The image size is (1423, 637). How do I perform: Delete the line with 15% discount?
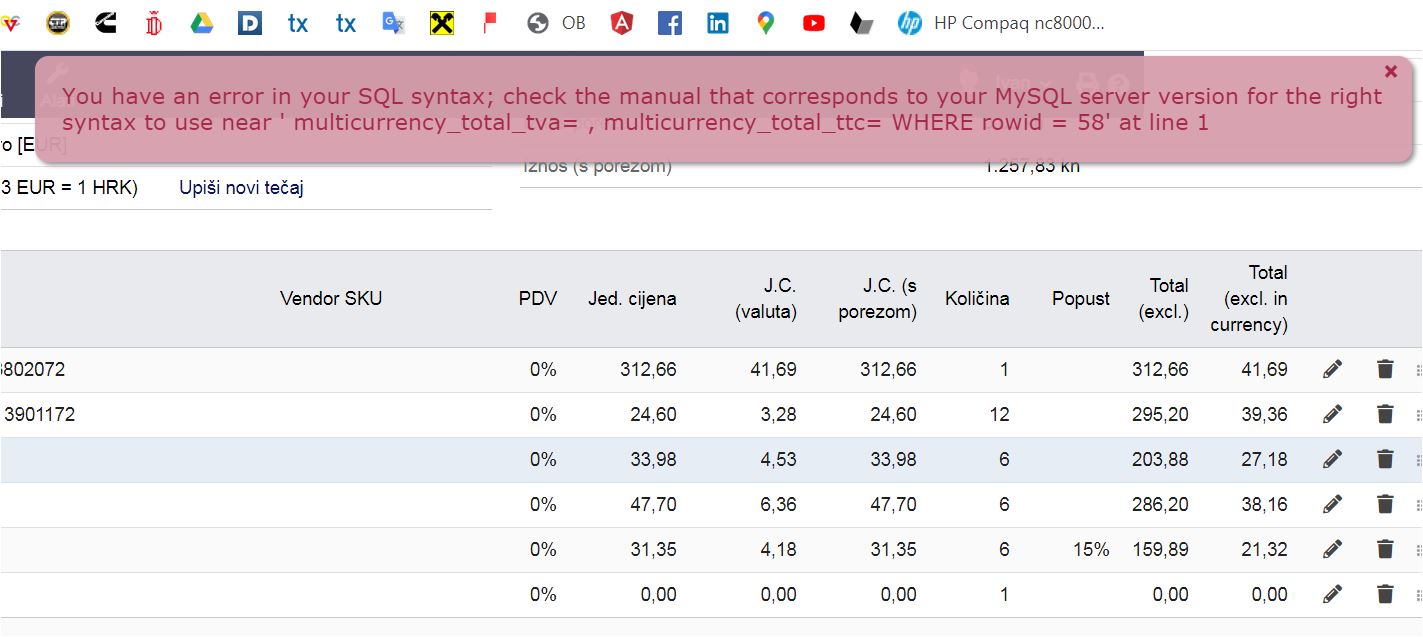point(1385,549)
